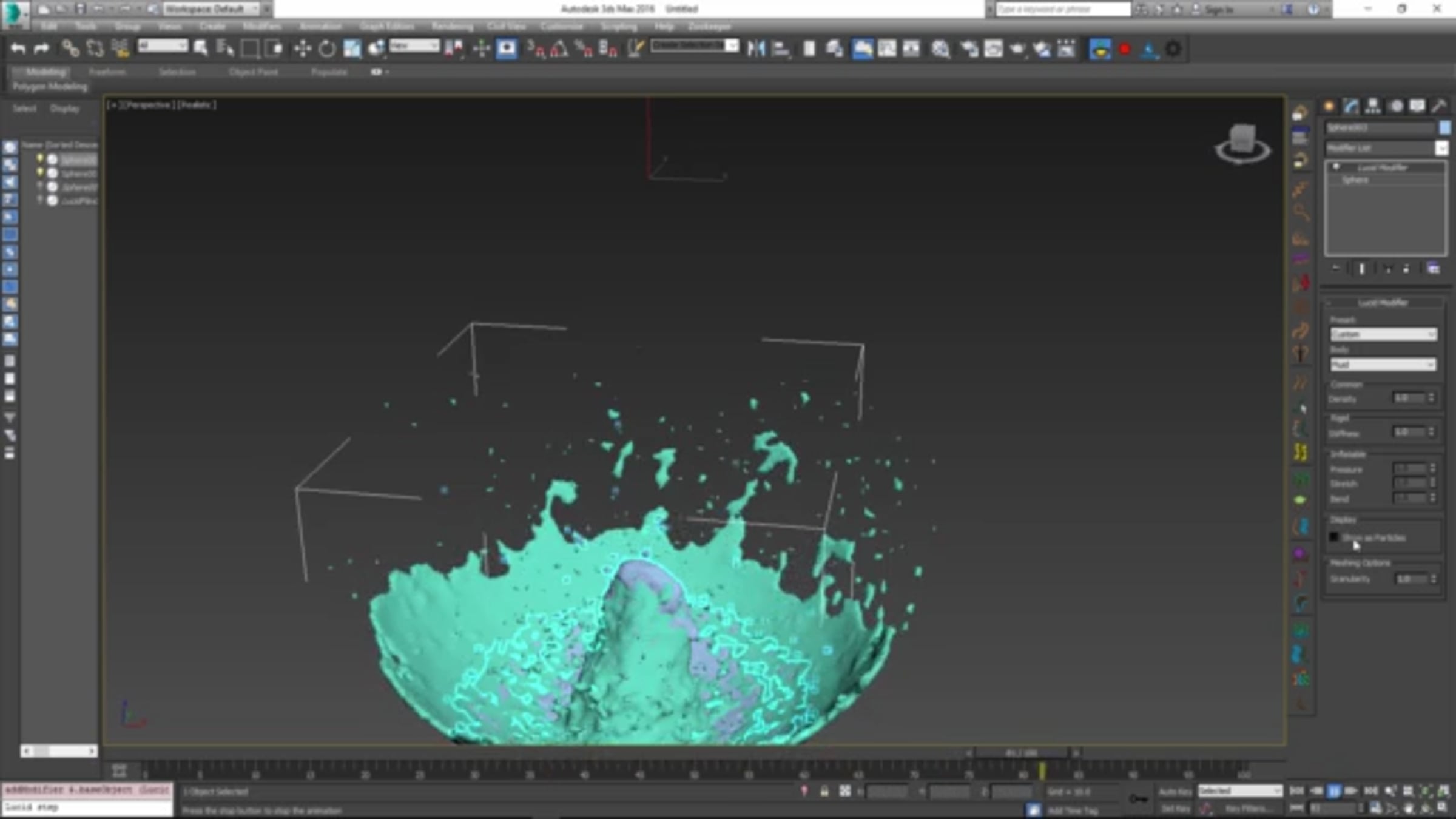This screenshot has width=1456, height=819.
Task: Open the View reference coordinate dropdown
Action: [414, 46]
